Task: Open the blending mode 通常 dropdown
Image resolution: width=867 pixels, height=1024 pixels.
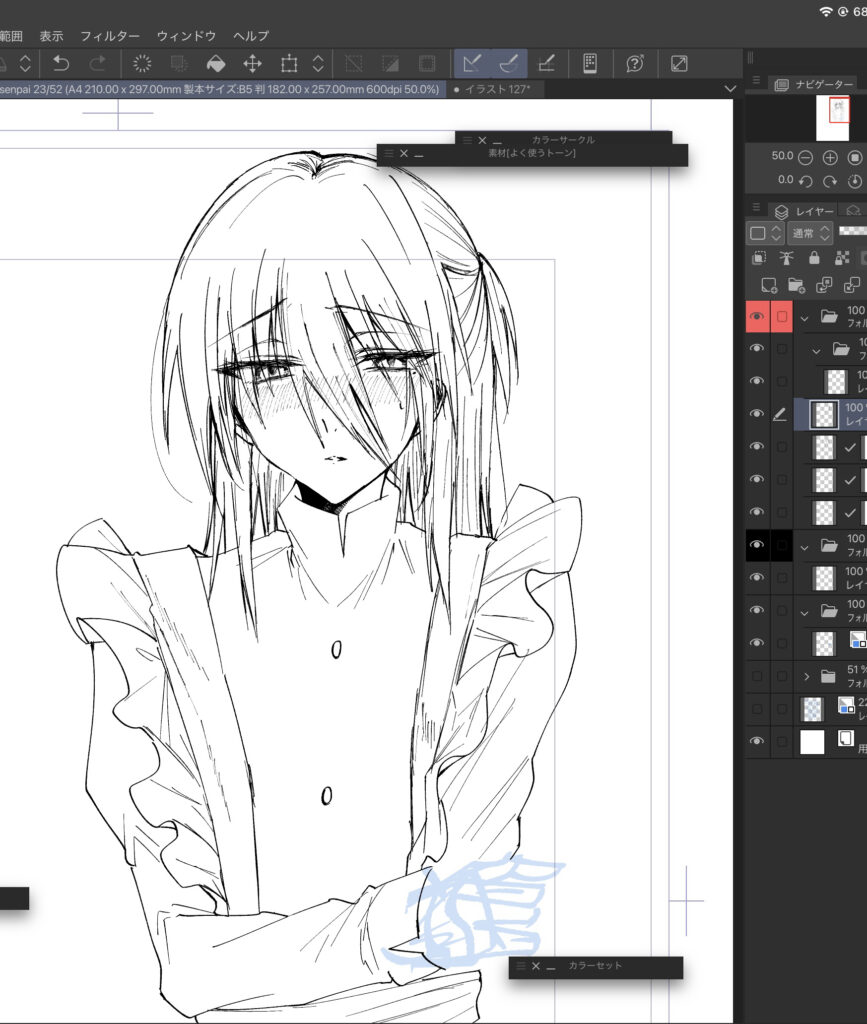Action: [x=809, y=233]
